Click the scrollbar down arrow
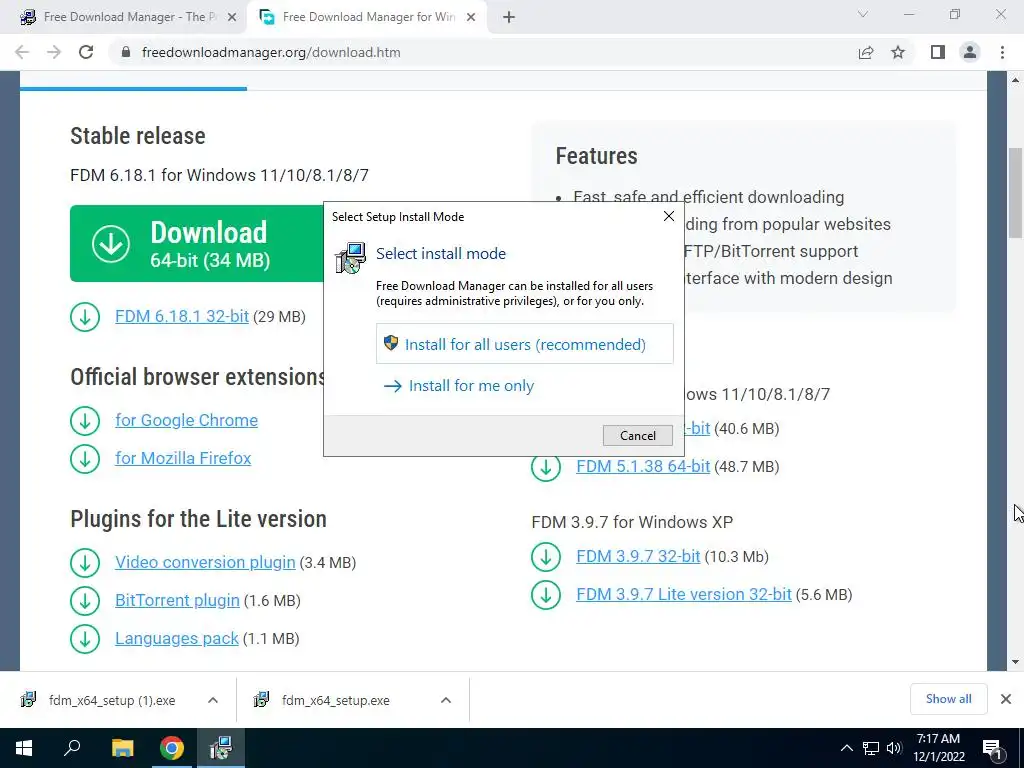This screenshot has height=768, width=1024. click(1015, 662)
